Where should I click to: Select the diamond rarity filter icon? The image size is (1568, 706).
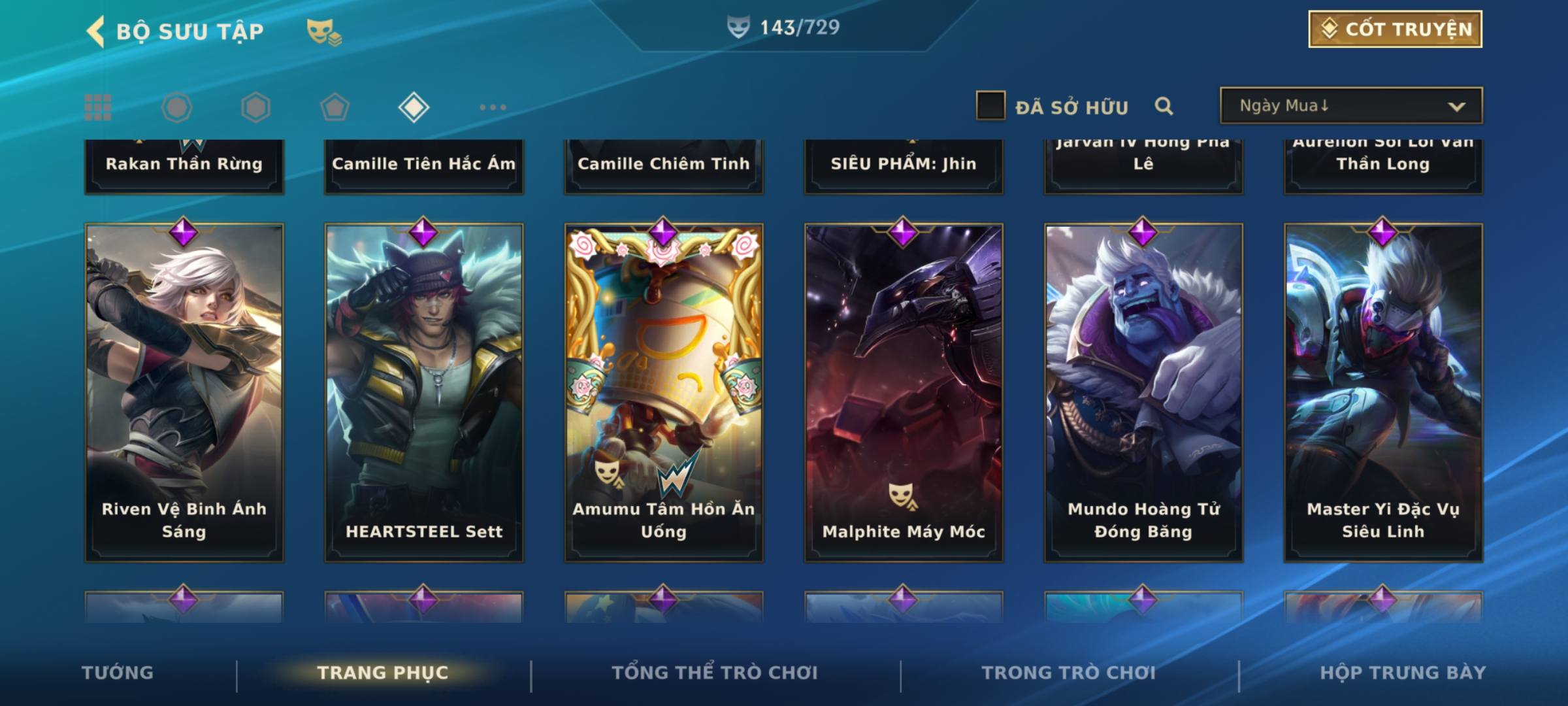414,107
